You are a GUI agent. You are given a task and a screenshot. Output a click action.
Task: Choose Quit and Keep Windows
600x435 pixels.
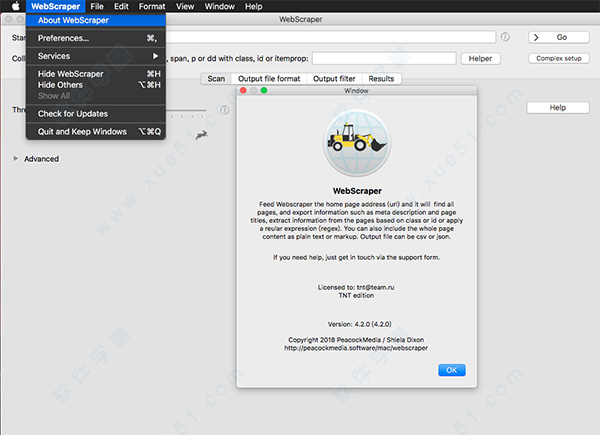coord(96,132)
